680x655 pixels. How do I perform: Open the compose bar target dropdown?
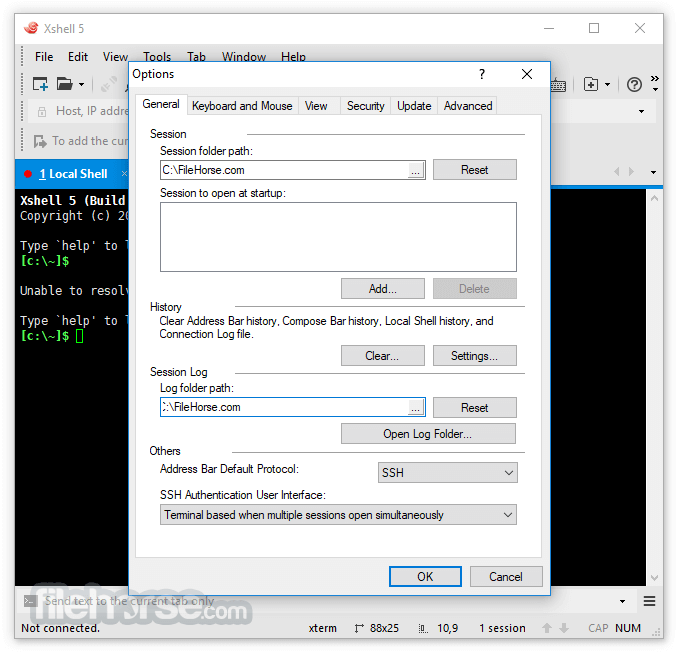pyautogui.click(x=622, y=601)
